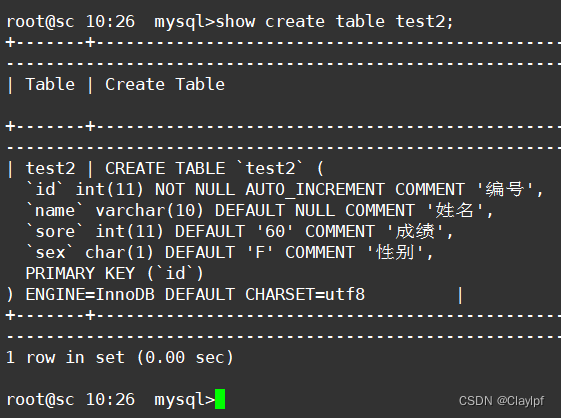This screenshot has width=561, height=418.
Task: Click the 'test2' table name cell in the result row
Action: click(x=50, y=169)
